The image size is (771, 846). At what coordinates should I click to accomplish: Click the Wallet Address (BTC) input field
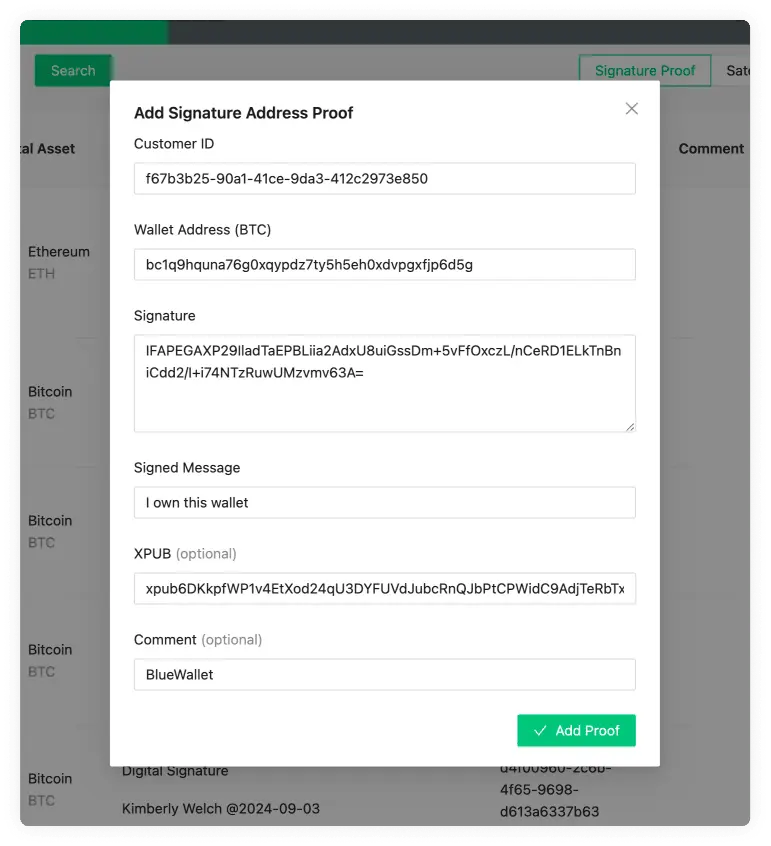pos(384,264)
